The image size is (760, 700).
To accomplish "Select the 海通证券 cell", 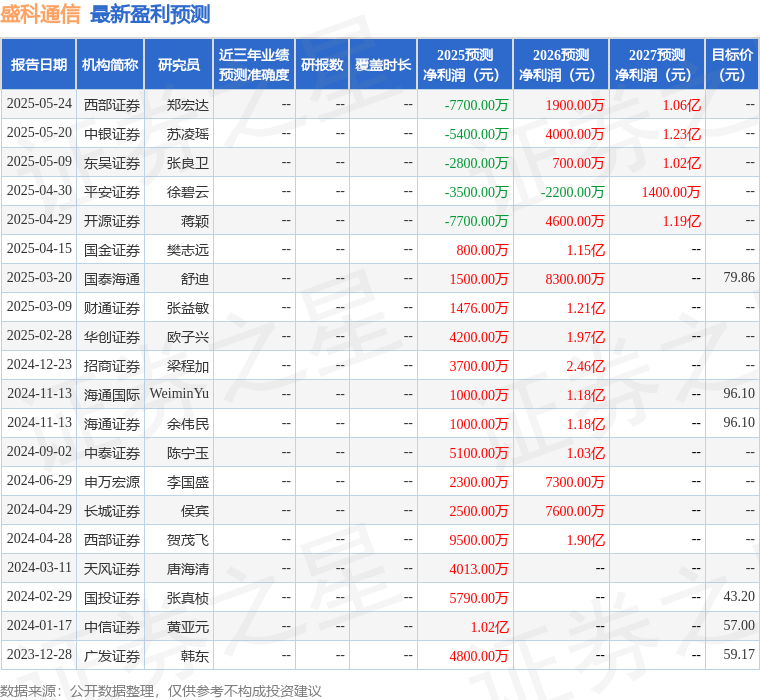I will click(112, 424).
